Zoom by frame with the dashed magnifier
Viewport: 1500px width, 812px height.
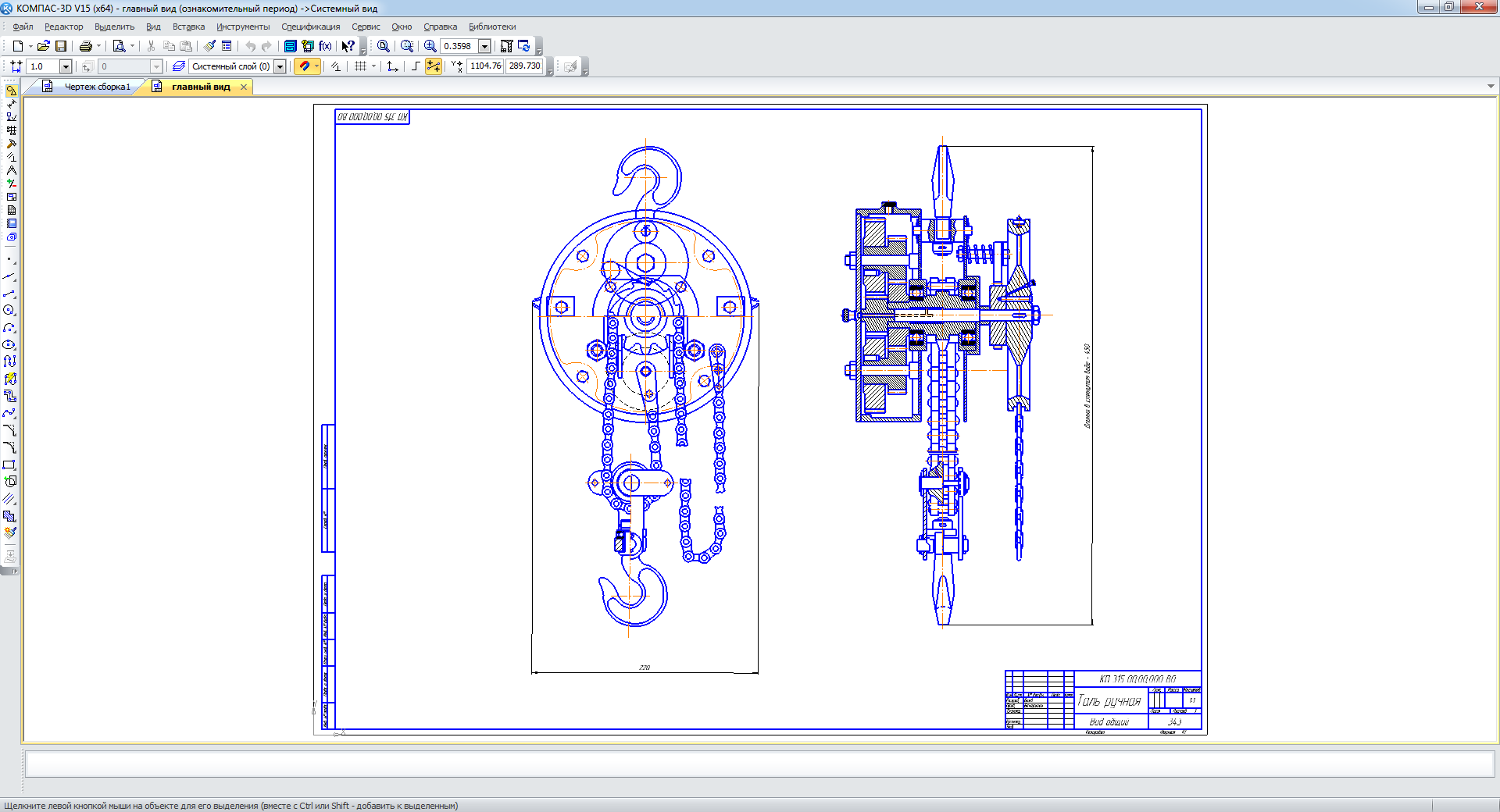407,46
